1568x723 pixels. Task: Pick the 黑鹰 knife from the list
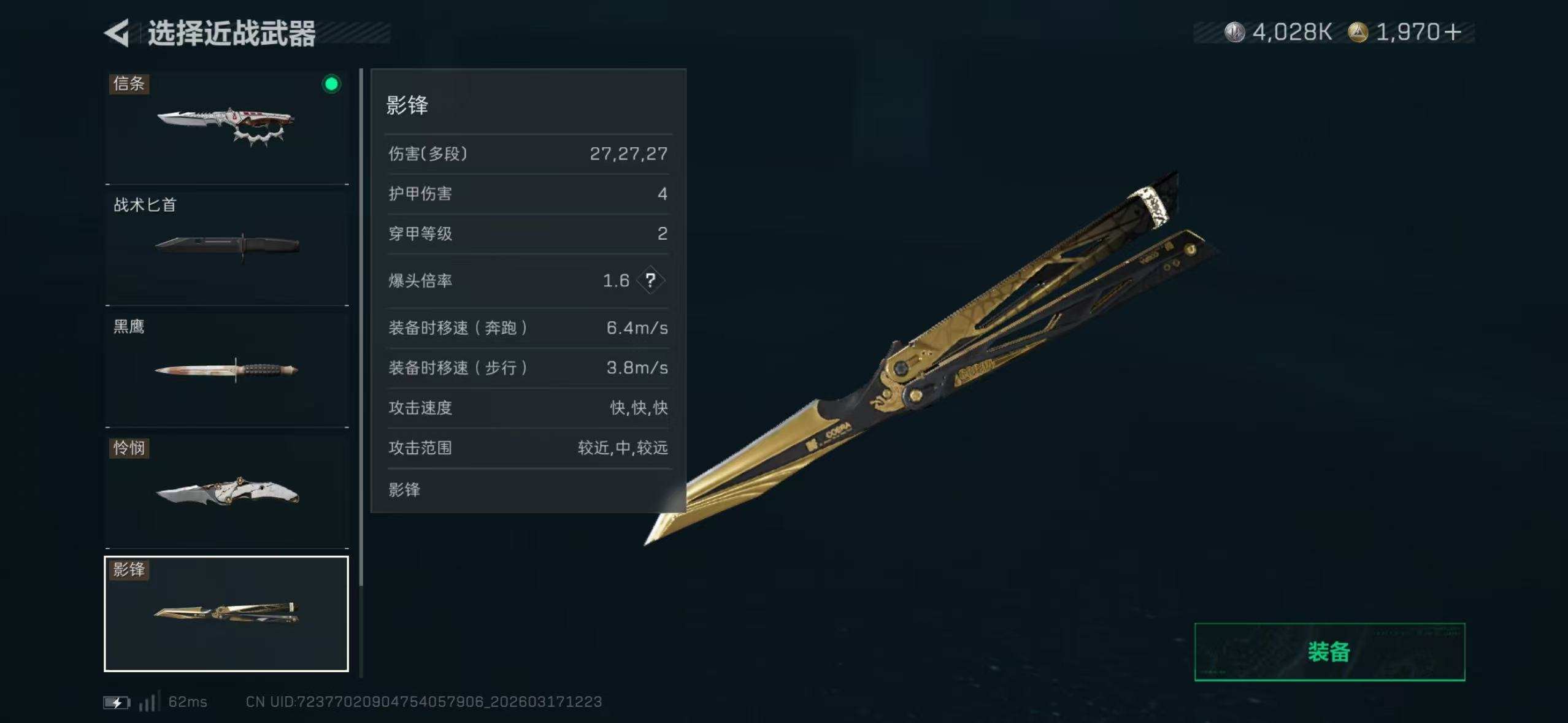[x=227, y=370]
